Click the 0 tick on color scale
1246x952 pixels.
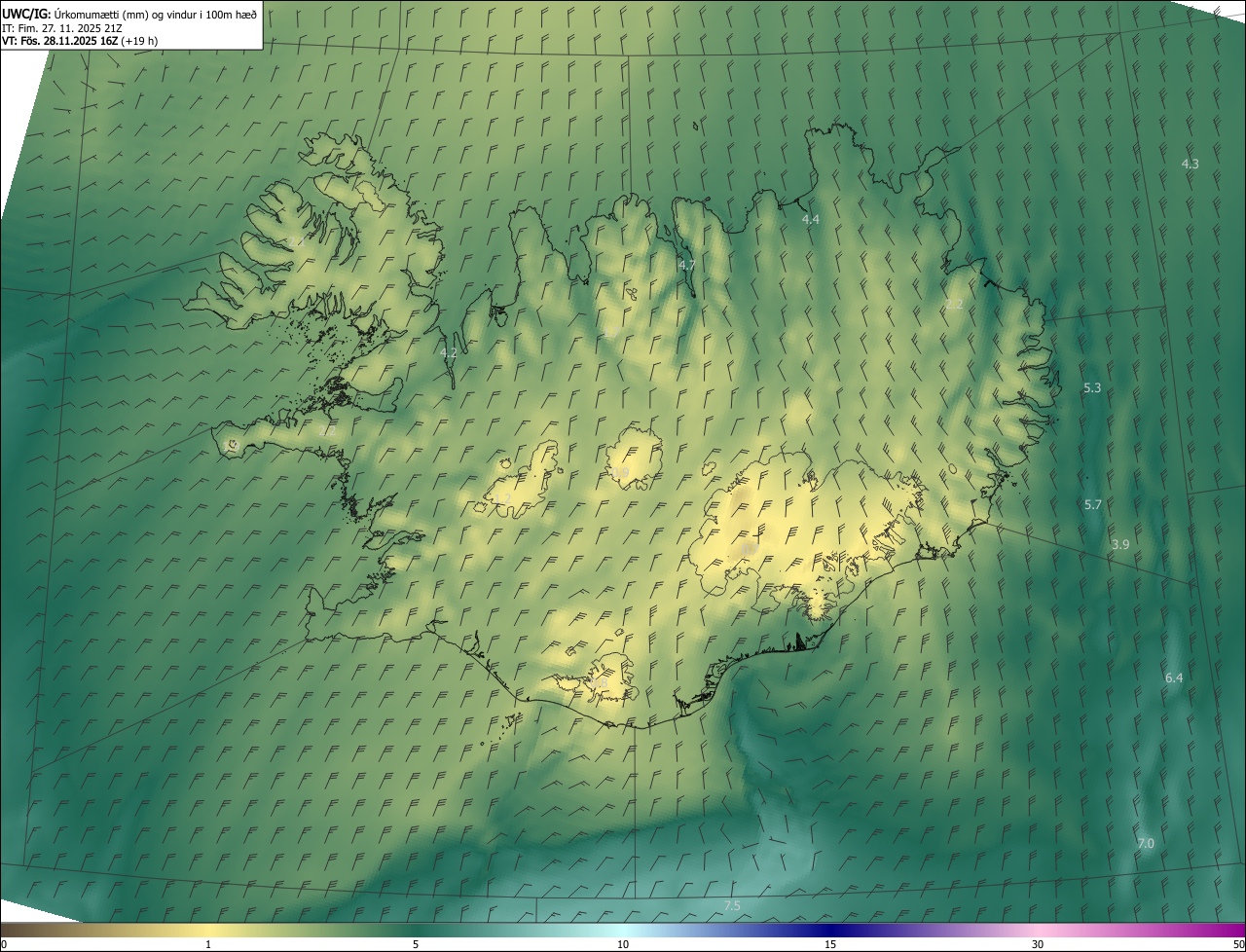4,944
